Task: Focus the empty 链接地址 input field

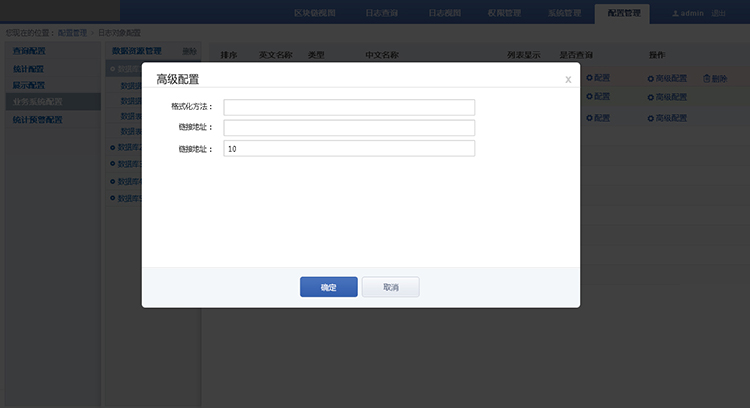Action: tap(349, 128)
